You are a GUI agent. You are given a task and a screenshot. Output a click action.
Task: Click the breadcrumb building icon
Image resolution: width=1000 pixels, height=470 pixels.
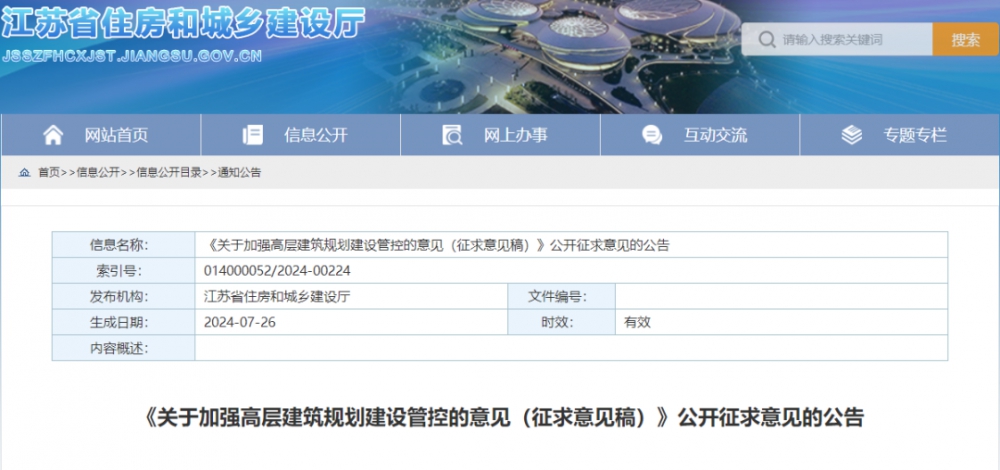[x=24, y=172]
